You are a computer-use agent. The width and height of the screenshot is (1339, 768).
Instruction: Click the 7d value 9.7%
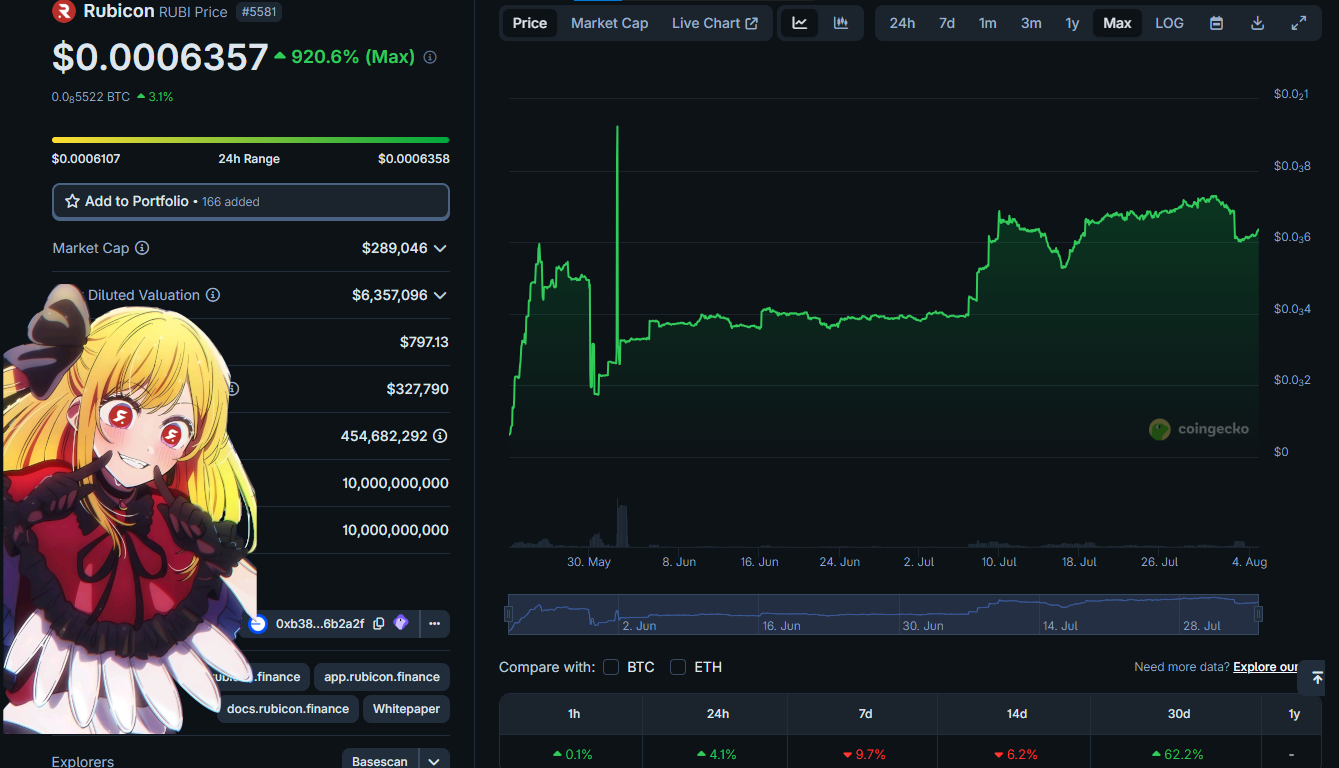[864, 754]
